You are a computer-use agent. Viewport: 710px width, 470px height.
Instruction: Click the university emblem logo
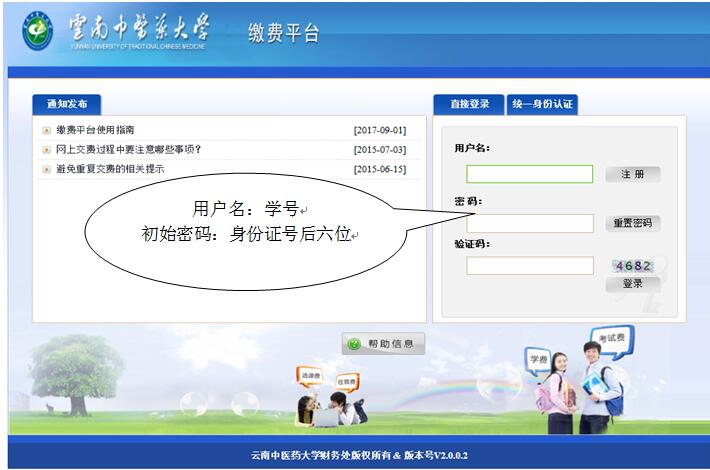(38, 33)
